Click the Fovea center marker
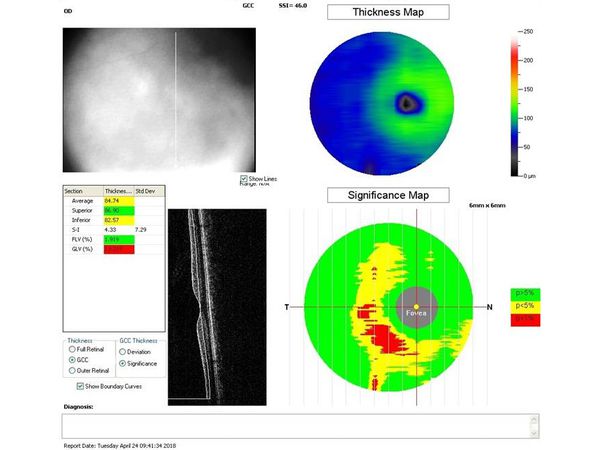The height and width of the screenshot is (450, 600). click(416, 306)
